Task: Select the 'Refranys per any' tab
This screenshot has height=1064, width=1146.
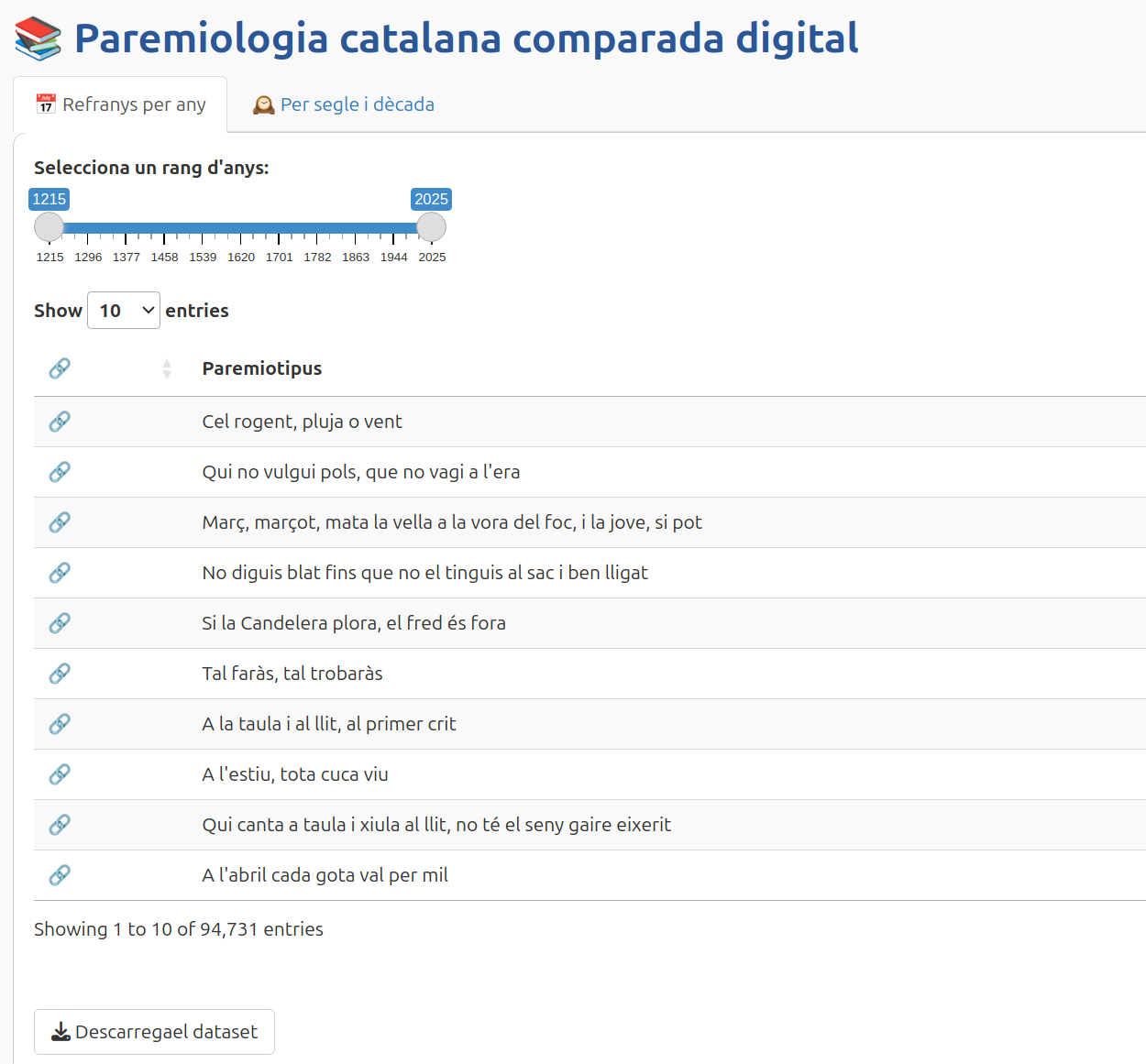Action: tap(121, 104)
